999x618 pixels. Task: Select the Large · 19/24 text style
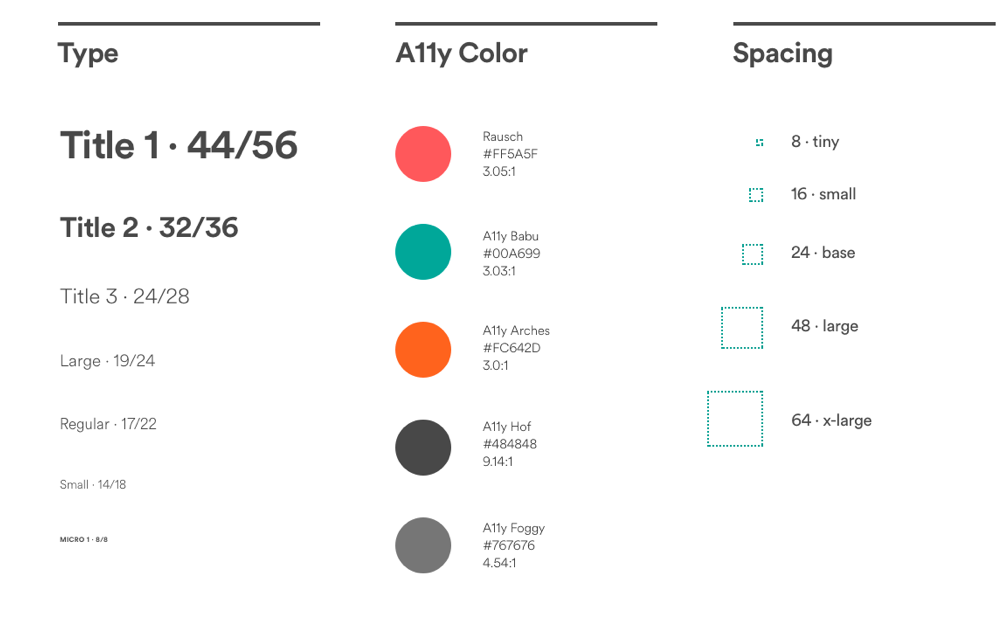pyautogui.click(x=108, y=361)
